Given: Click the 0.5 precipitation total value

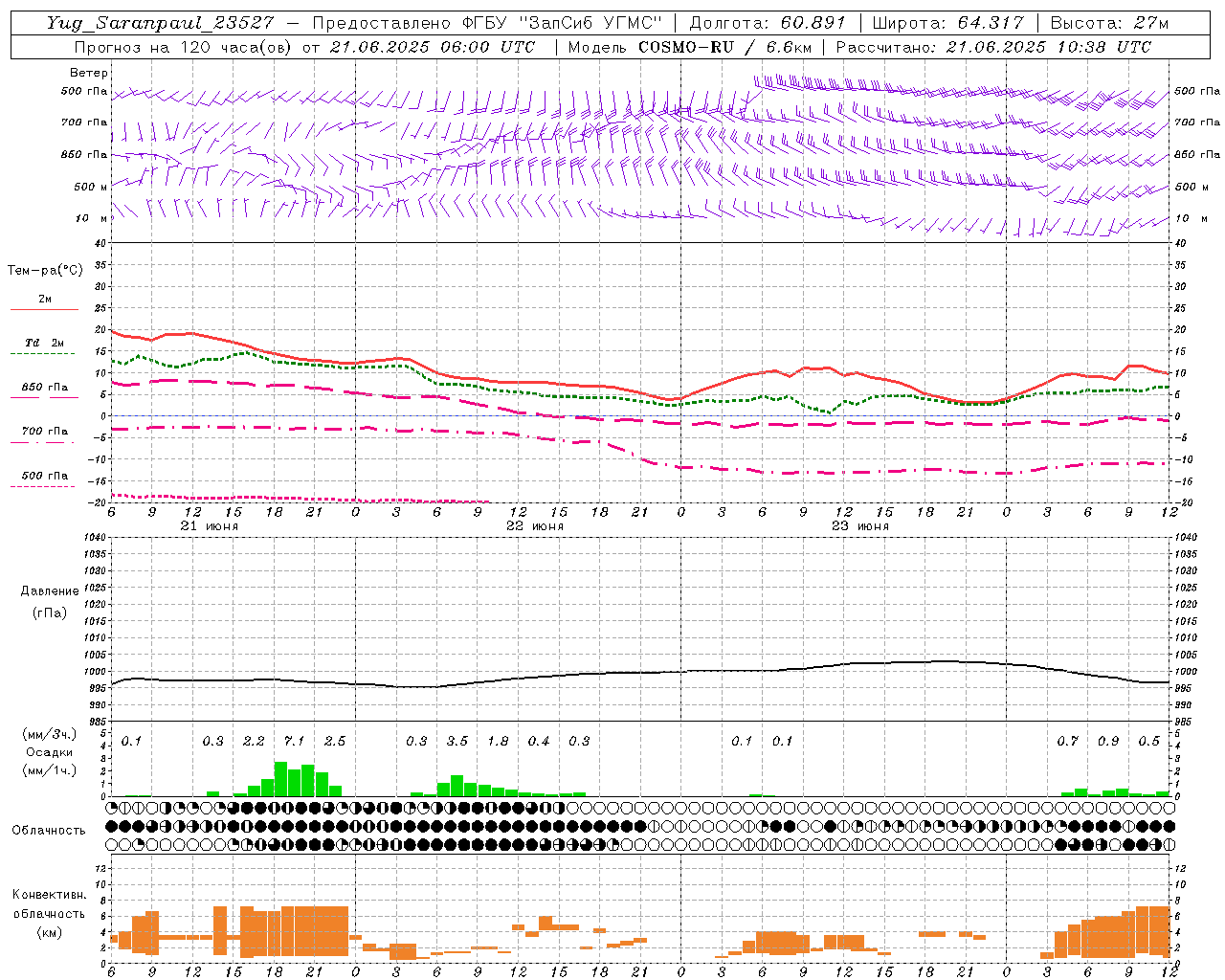Looking at the screenshot, I should [x=1148, y=741].
